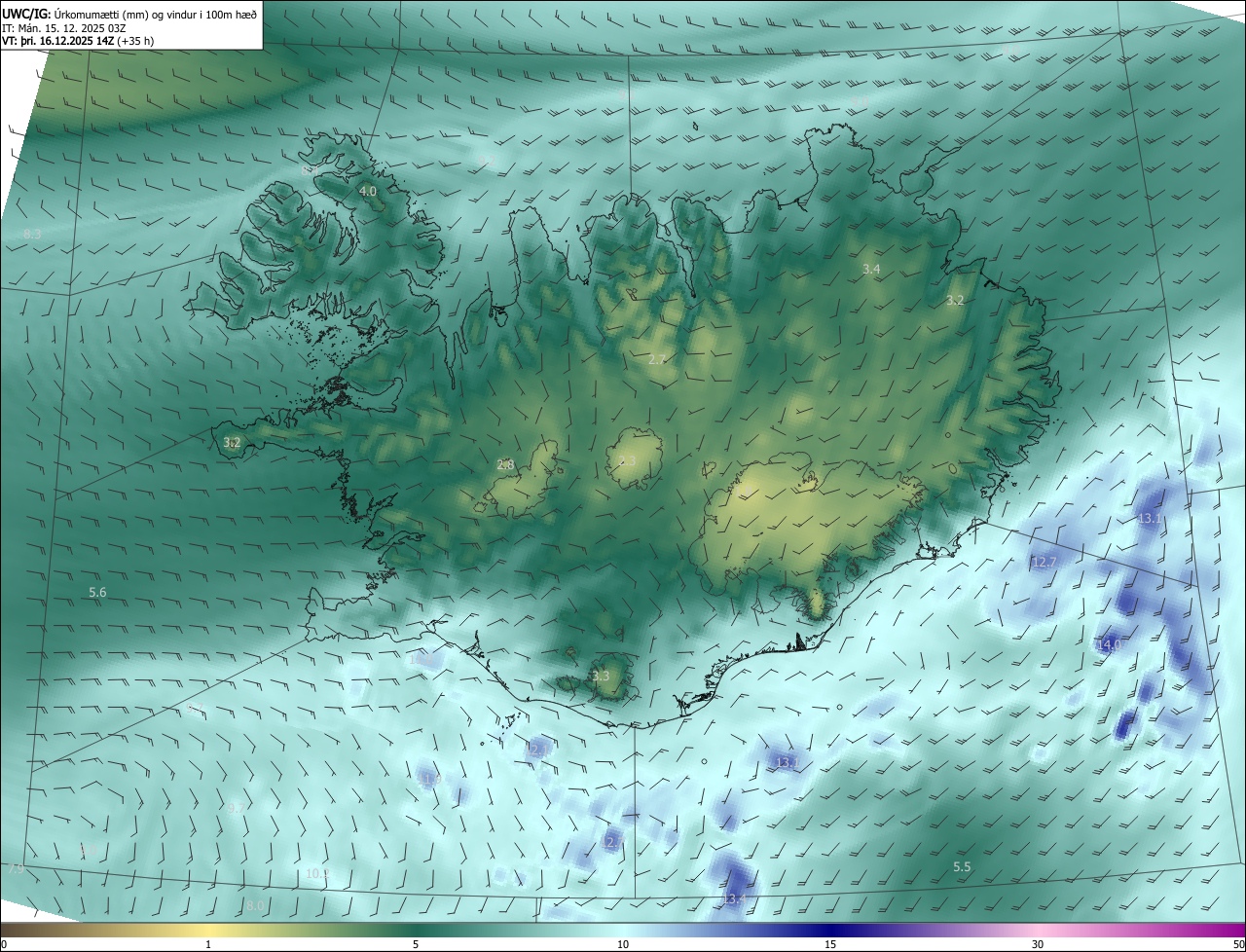Click the 7.9 value label over the sea
1246x952 pixels.
(x=16, y=868)
